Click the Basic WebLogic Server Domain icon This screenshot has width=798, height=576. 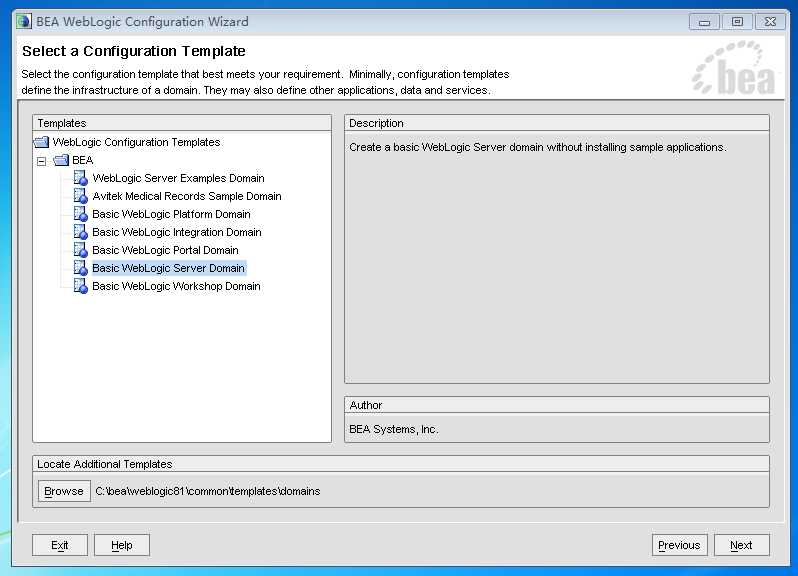80,268
